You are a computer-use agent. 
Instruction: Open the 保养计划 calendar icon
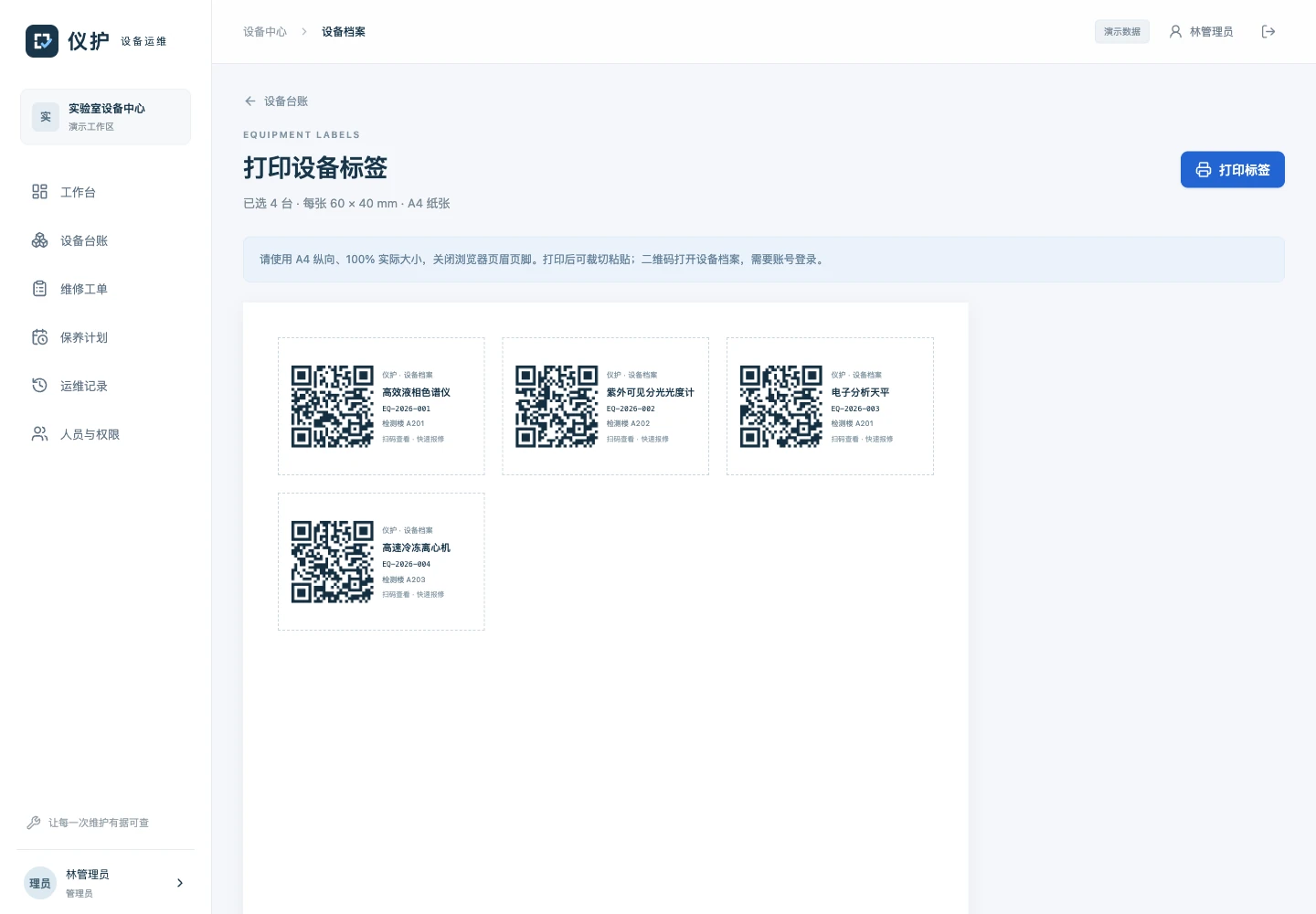coord(39,337)
